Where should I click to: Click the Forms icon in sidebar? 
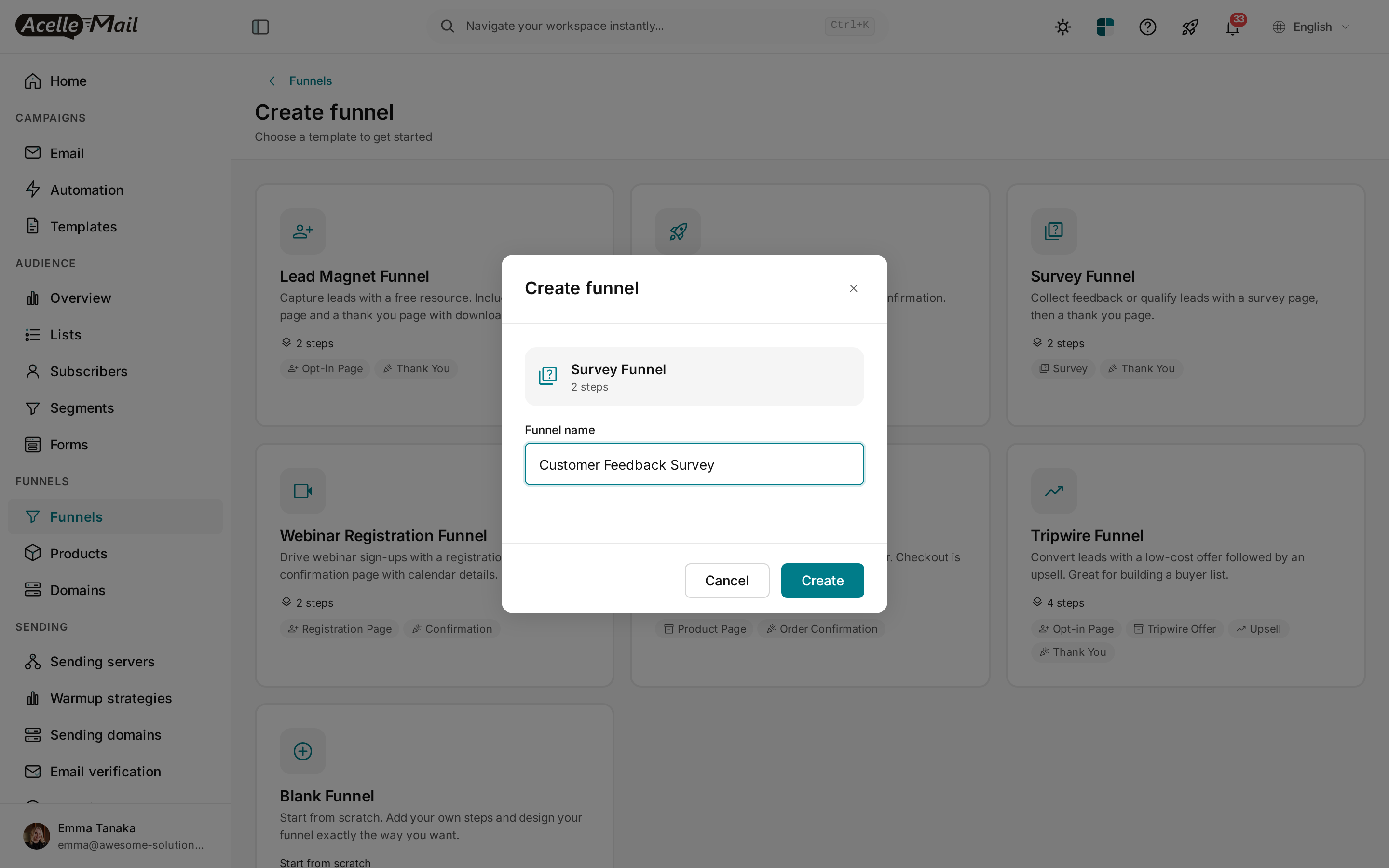(33, 444)
